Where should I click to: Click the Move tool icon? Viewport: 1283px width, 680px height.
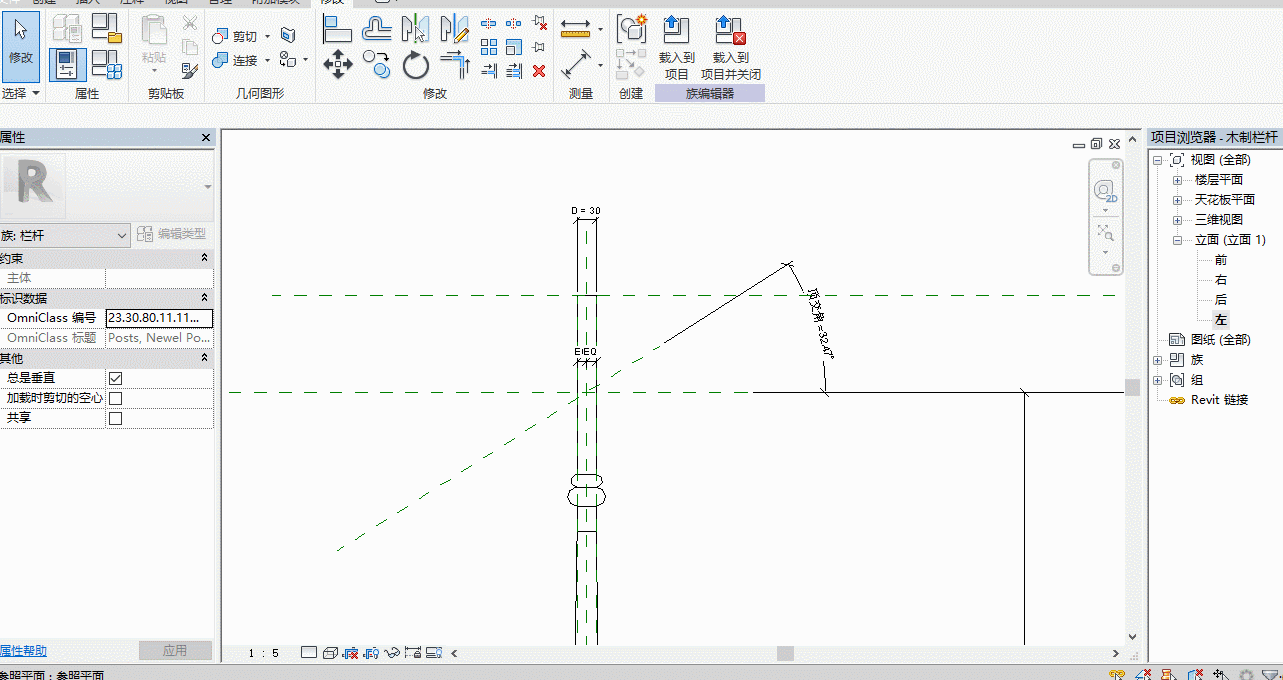pyautogui.click(x=338, y=66)
